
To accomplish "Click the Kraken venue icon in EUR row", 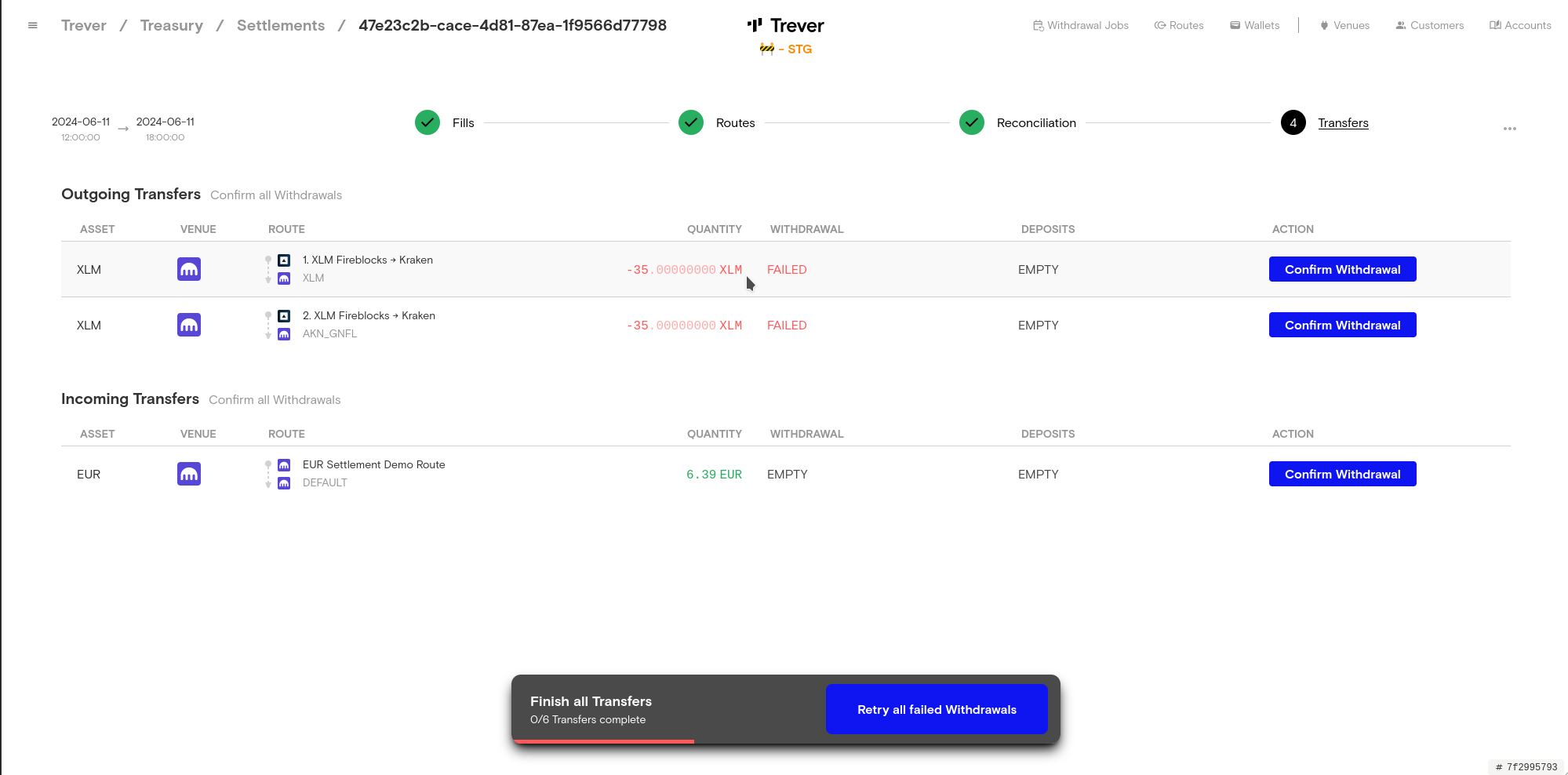I will coord(189,474).
